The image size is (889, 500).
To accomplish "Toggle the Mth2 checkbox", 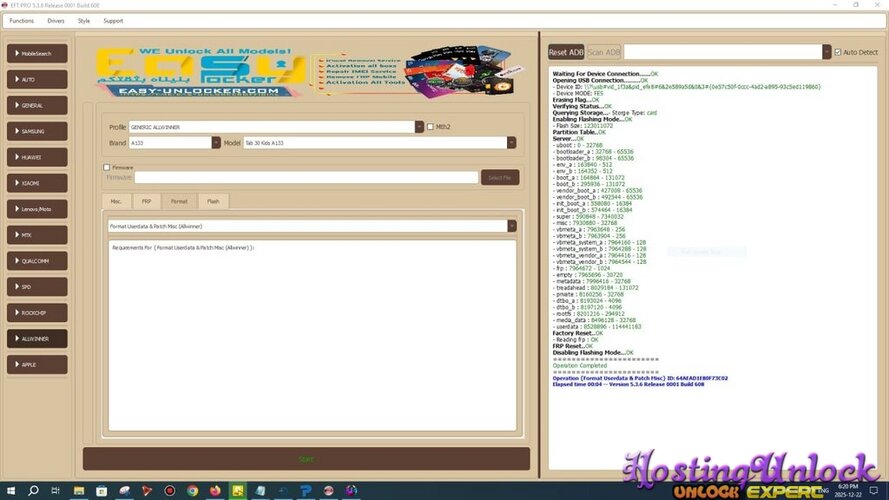I will tap(430, 127).
